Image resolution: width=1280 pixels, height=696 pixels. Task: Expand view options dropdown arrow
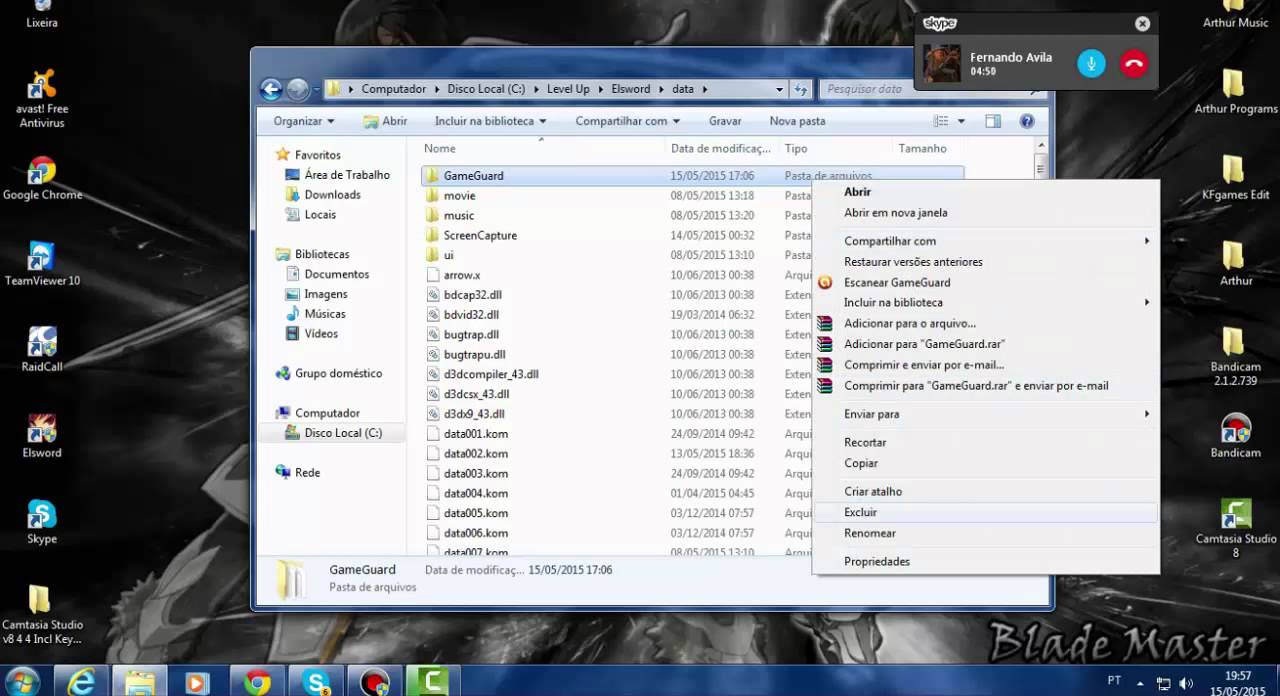tap(961, 121)
